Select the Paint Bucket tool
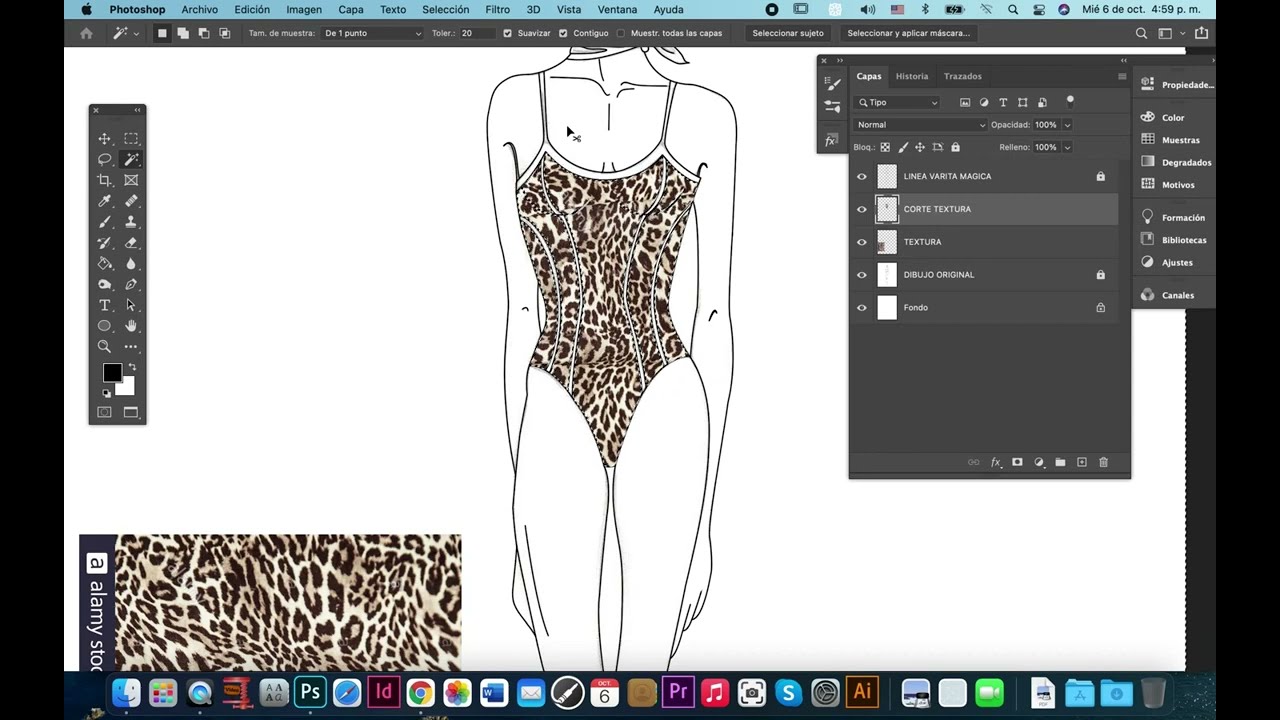 104,264
